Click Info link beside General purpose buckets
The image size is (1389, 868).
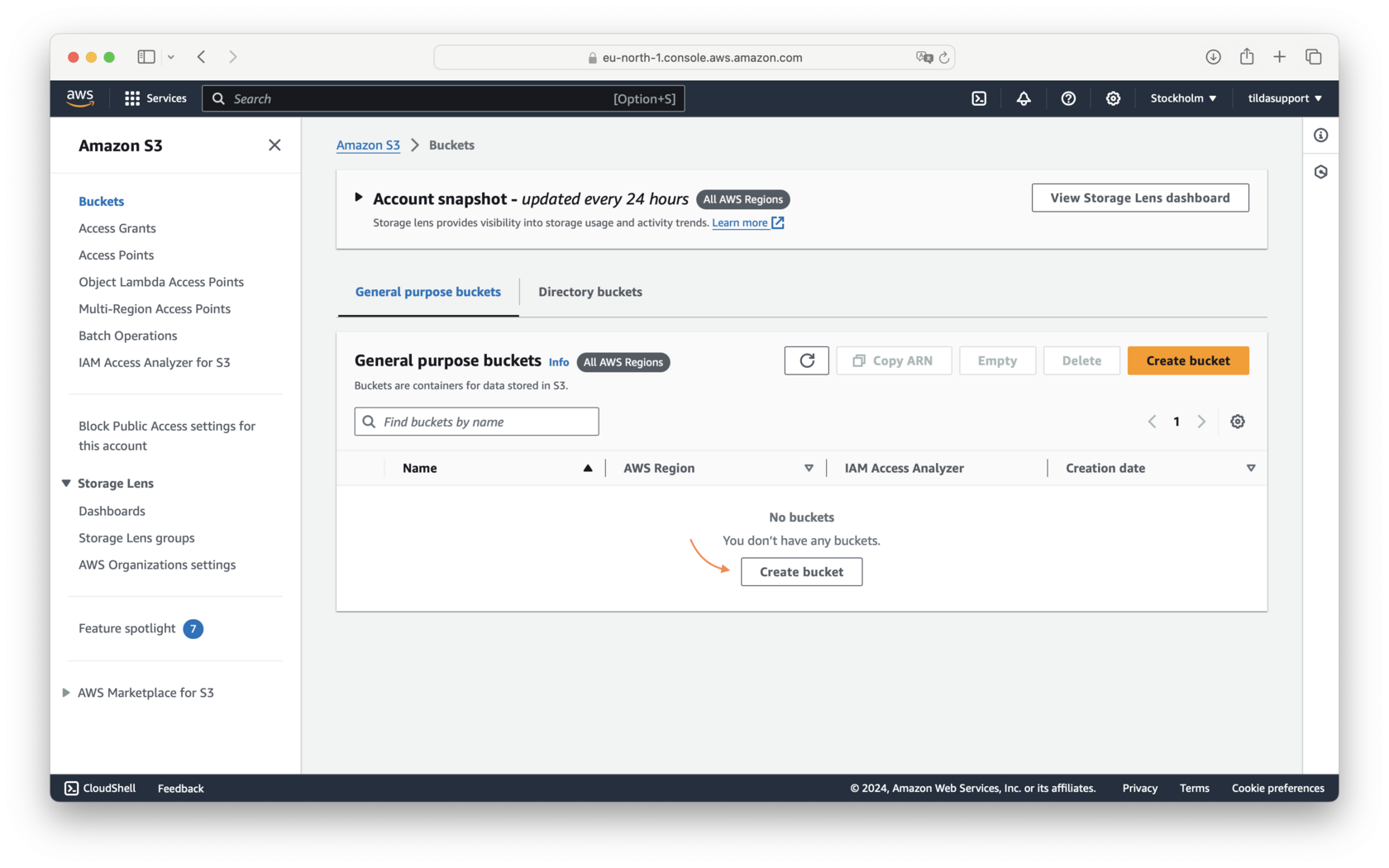tap(559, 362)
